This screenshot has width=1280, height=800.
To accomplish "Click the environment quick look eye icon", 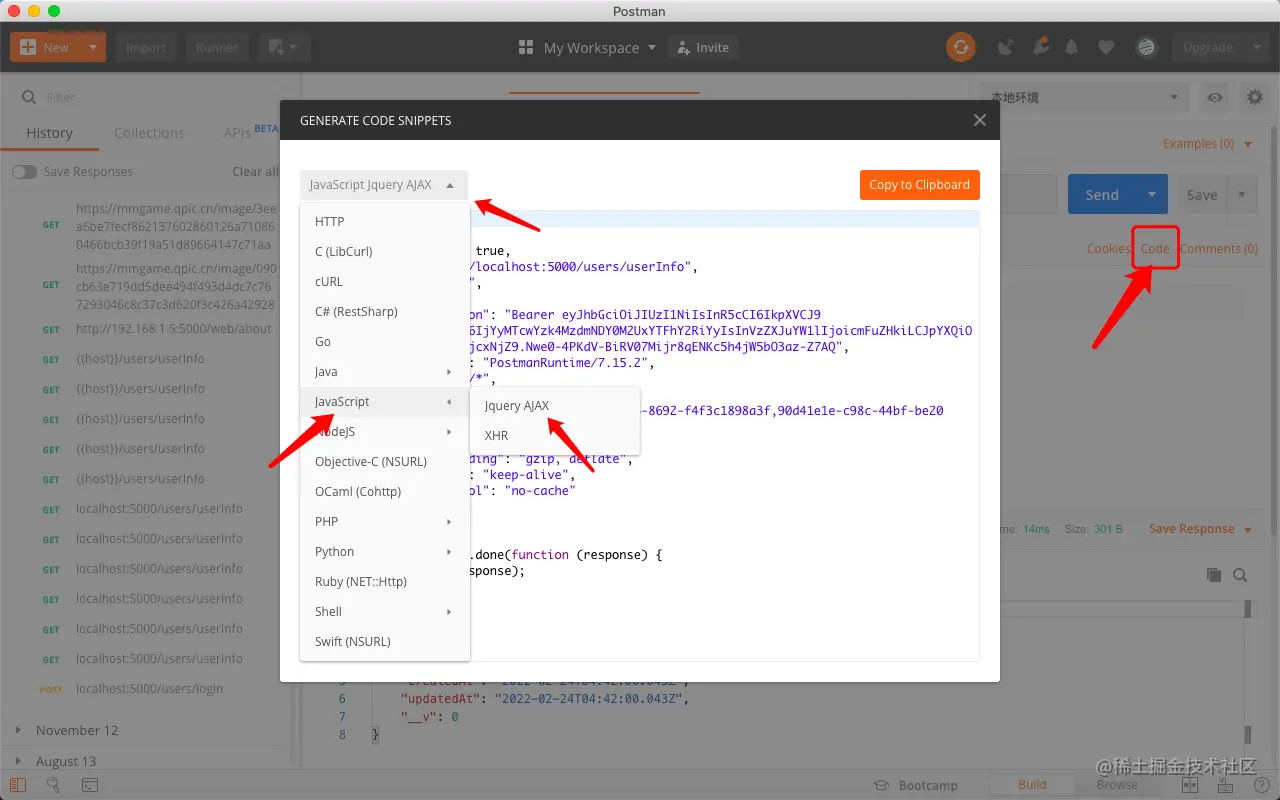I will (x=1215, y=97).
